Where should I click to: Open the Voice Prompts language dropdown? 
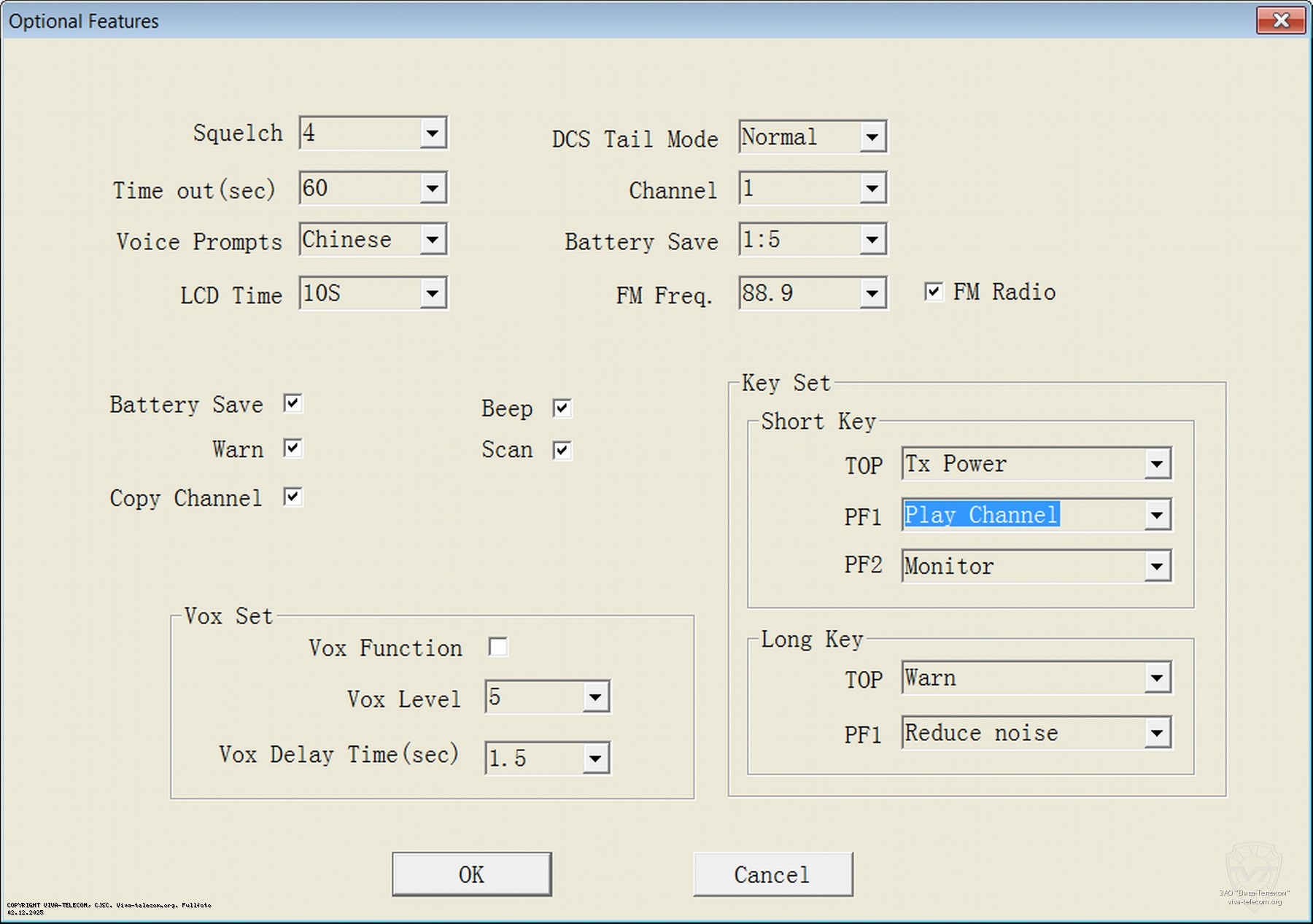pyautogui.click(x=433, y=240)
